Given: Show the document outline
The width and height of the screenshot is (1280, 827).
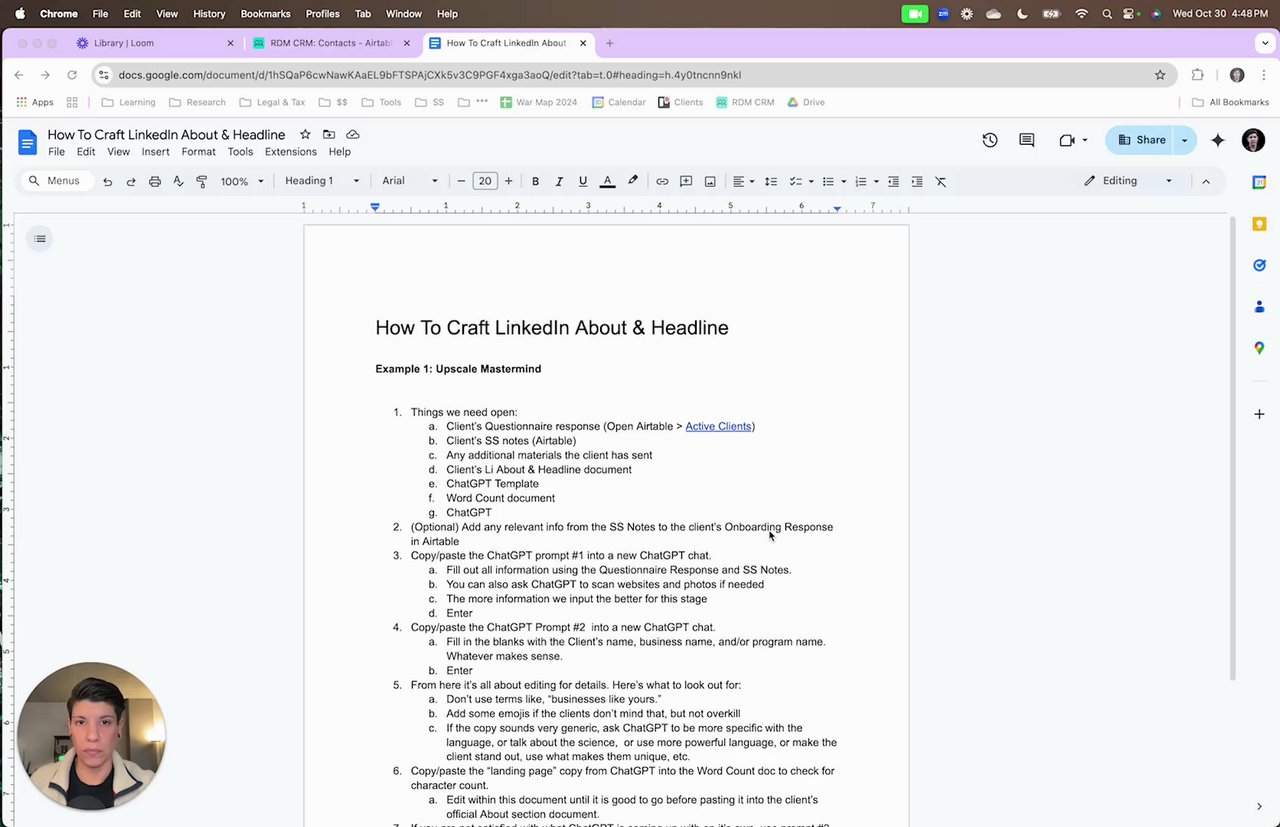Looking at the screenshot, I should tap(40, 238).
